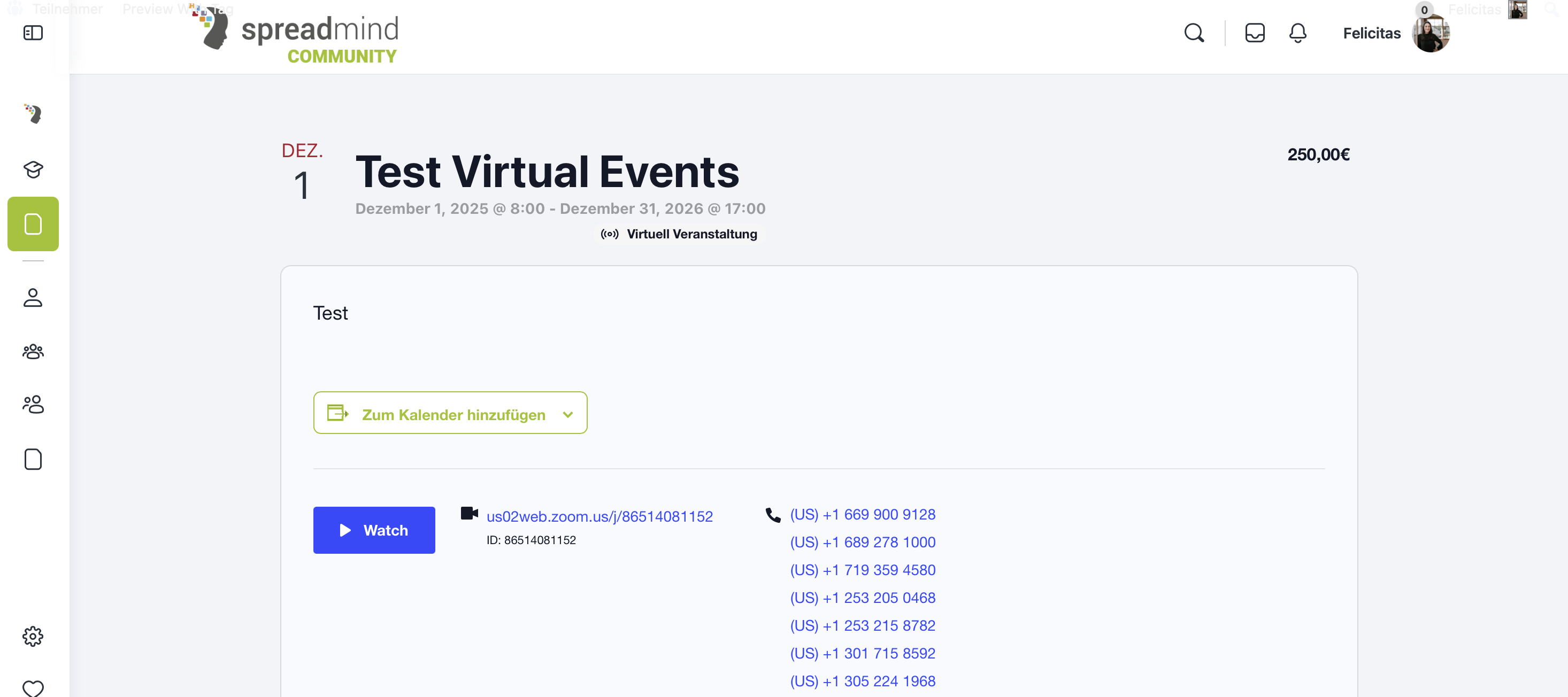This screenshot has height=697, width=1568.
Task: Open search with the magnifier icon
Action: (1194, 33)
